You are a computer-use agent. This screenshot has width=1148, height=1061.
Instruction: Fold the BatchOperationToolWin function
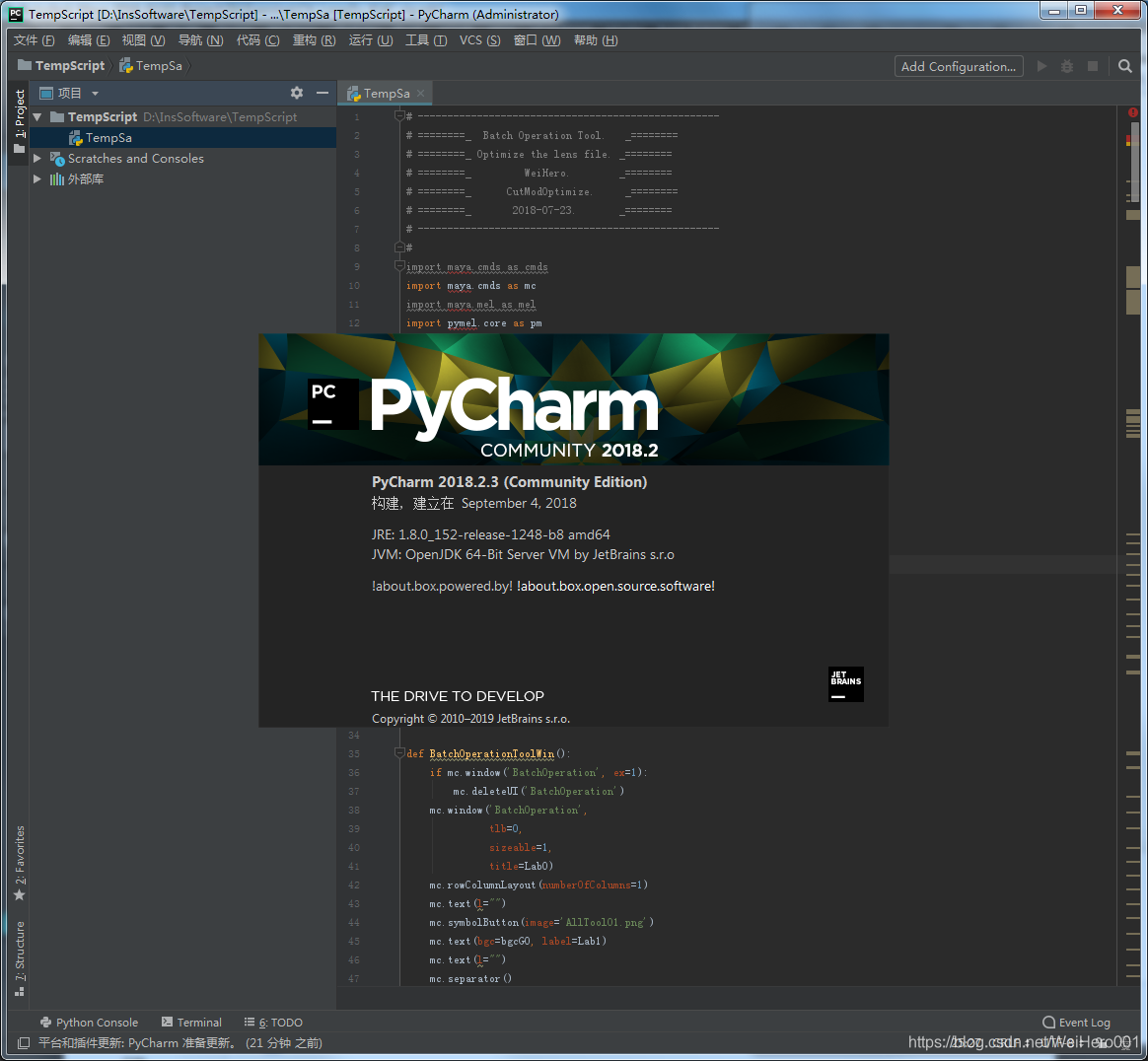tap(399, 753)
